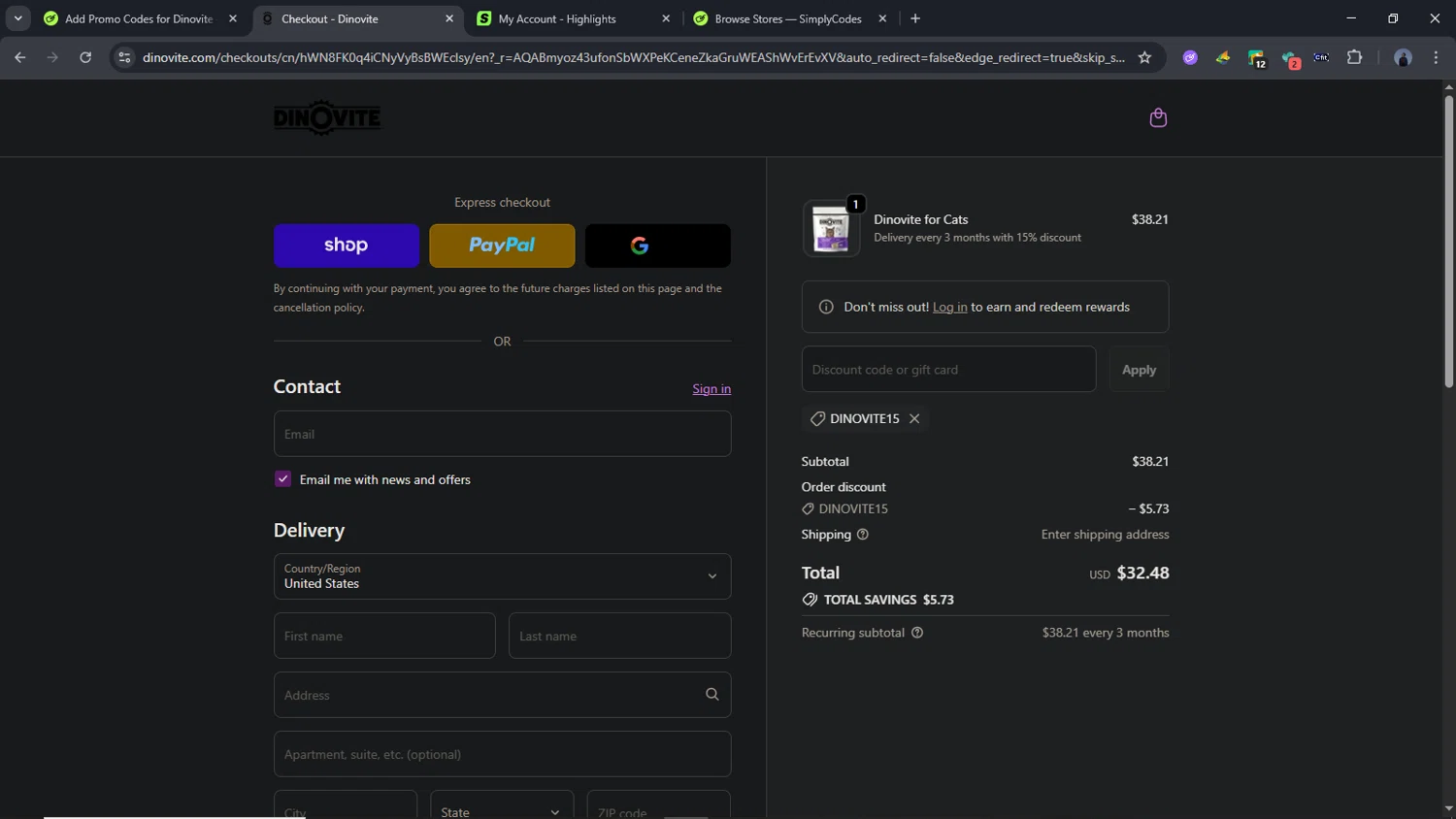
Task: Close the Add Promo Codes for Dinovite tab
Action: 233,18
